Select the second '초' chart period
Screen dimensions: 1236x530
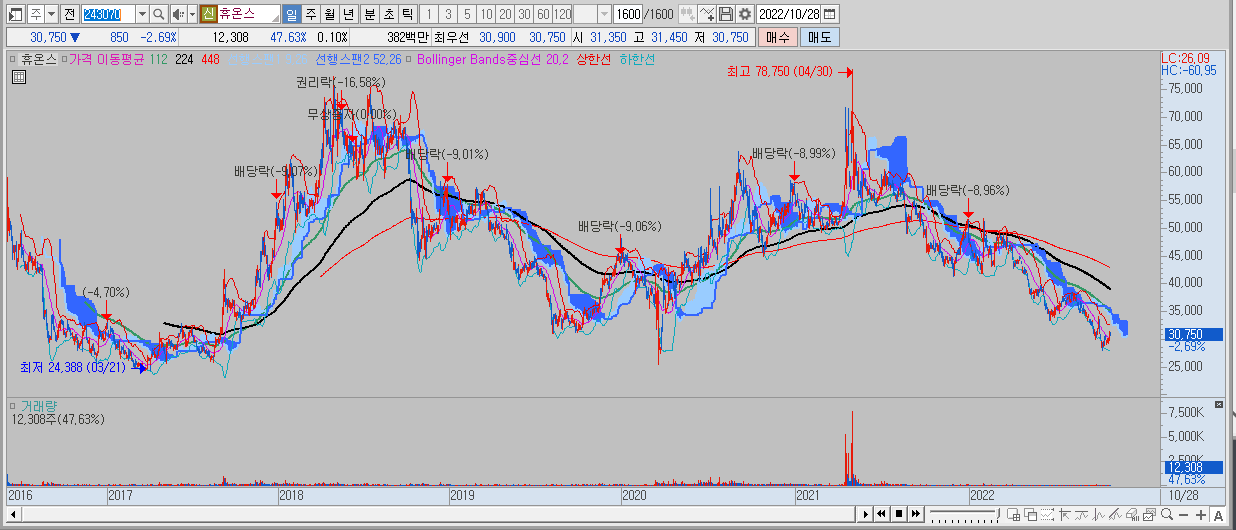tap(389, 14)
